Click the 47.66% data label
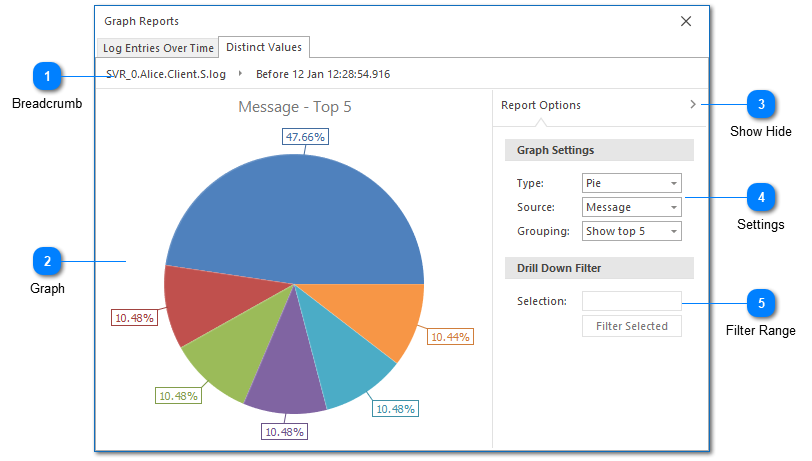 point(305,136)
